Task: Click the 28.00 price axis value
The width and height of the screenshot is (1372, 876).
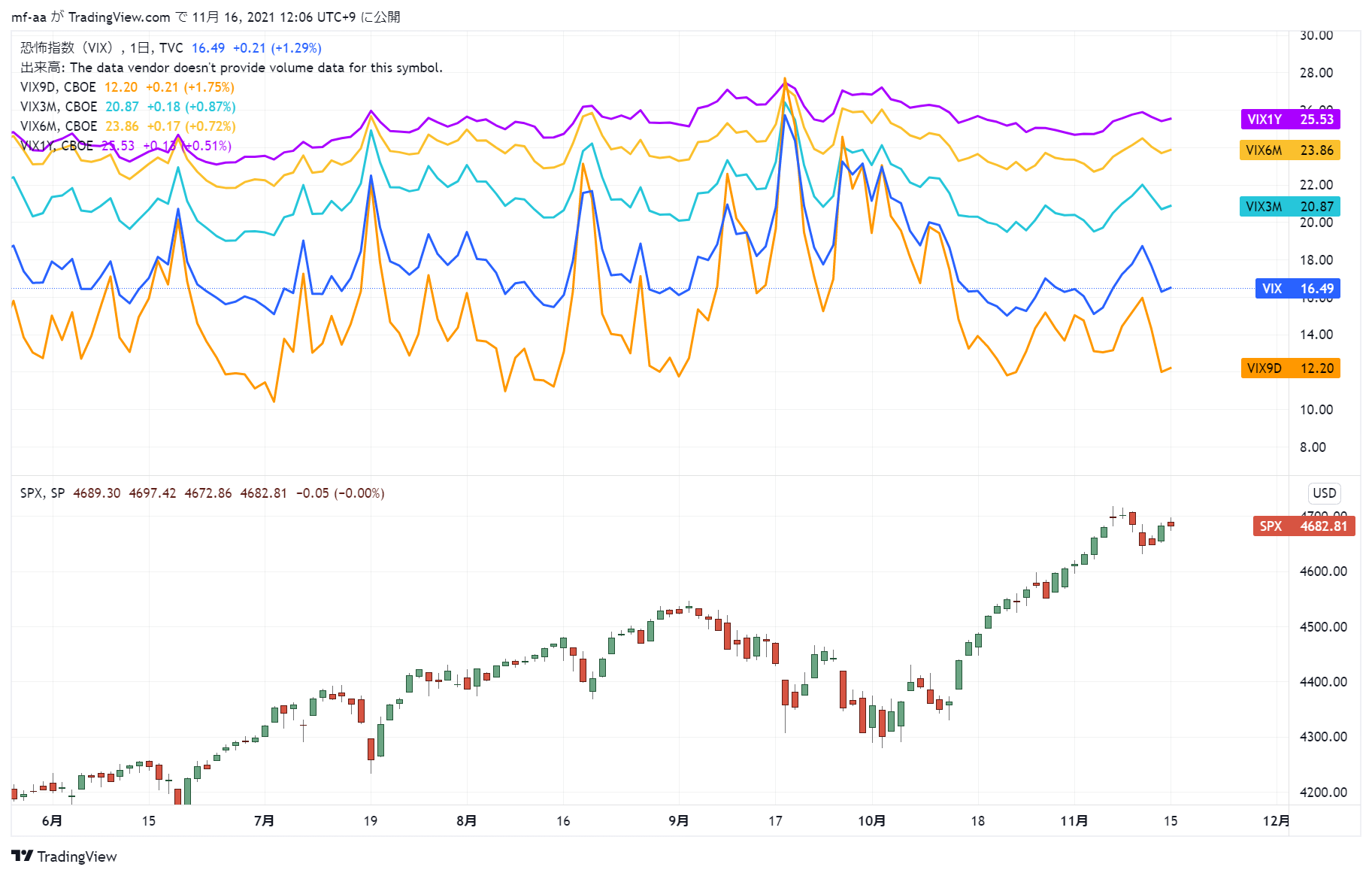Action: pyautogui.click(x=1316, y=73)
